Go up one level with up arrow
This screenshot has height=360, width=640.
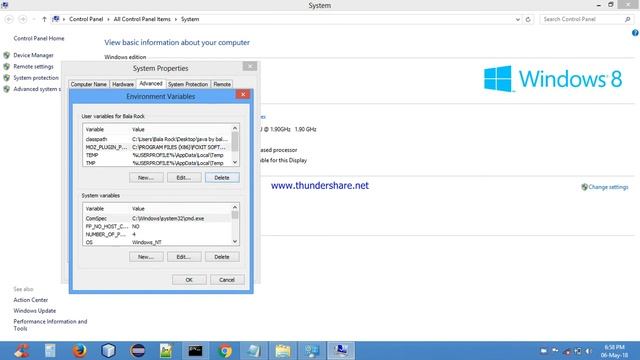click(44, 19)
